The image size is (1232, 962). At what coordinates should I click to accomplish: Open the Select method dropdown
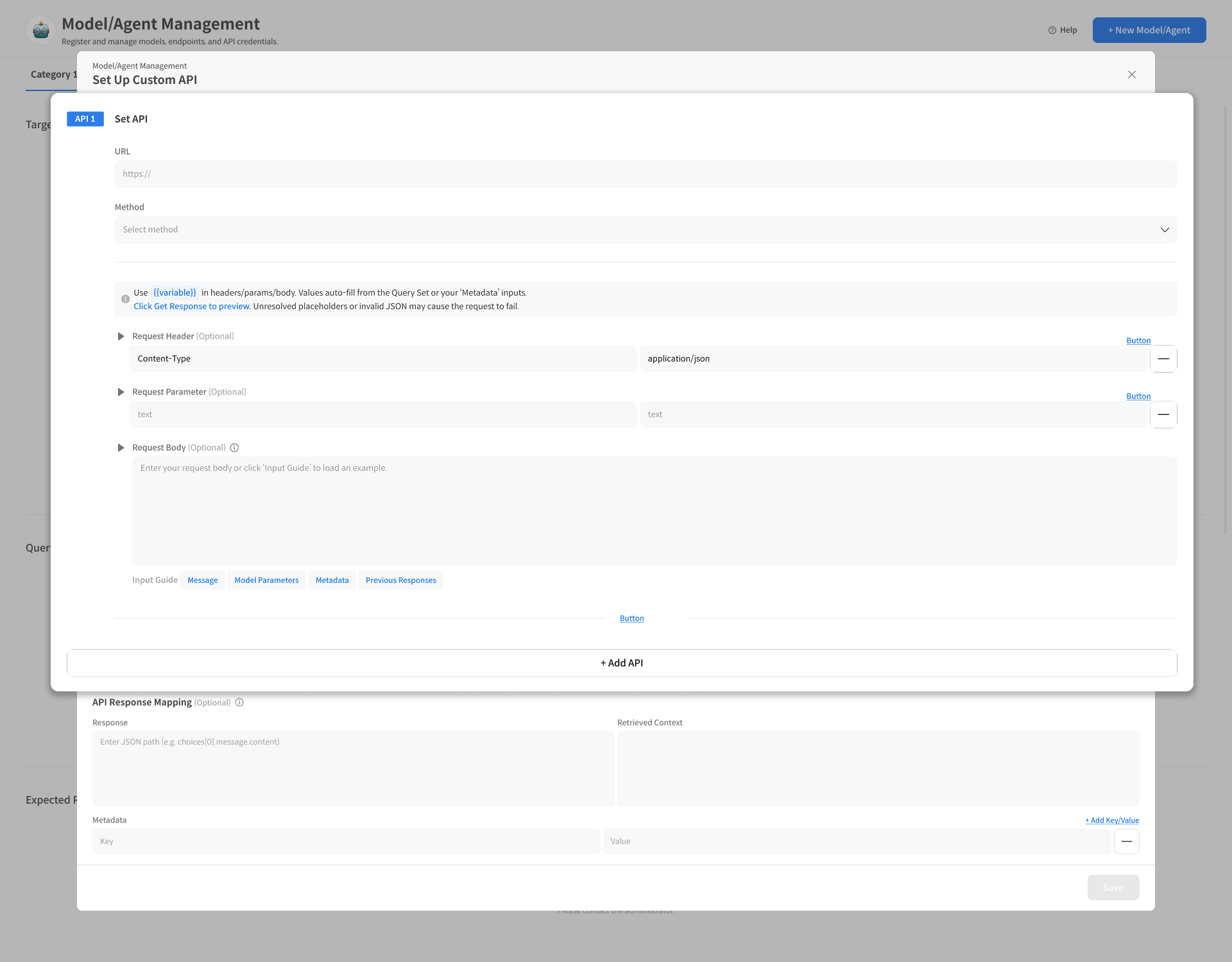(x=645, y=230)
